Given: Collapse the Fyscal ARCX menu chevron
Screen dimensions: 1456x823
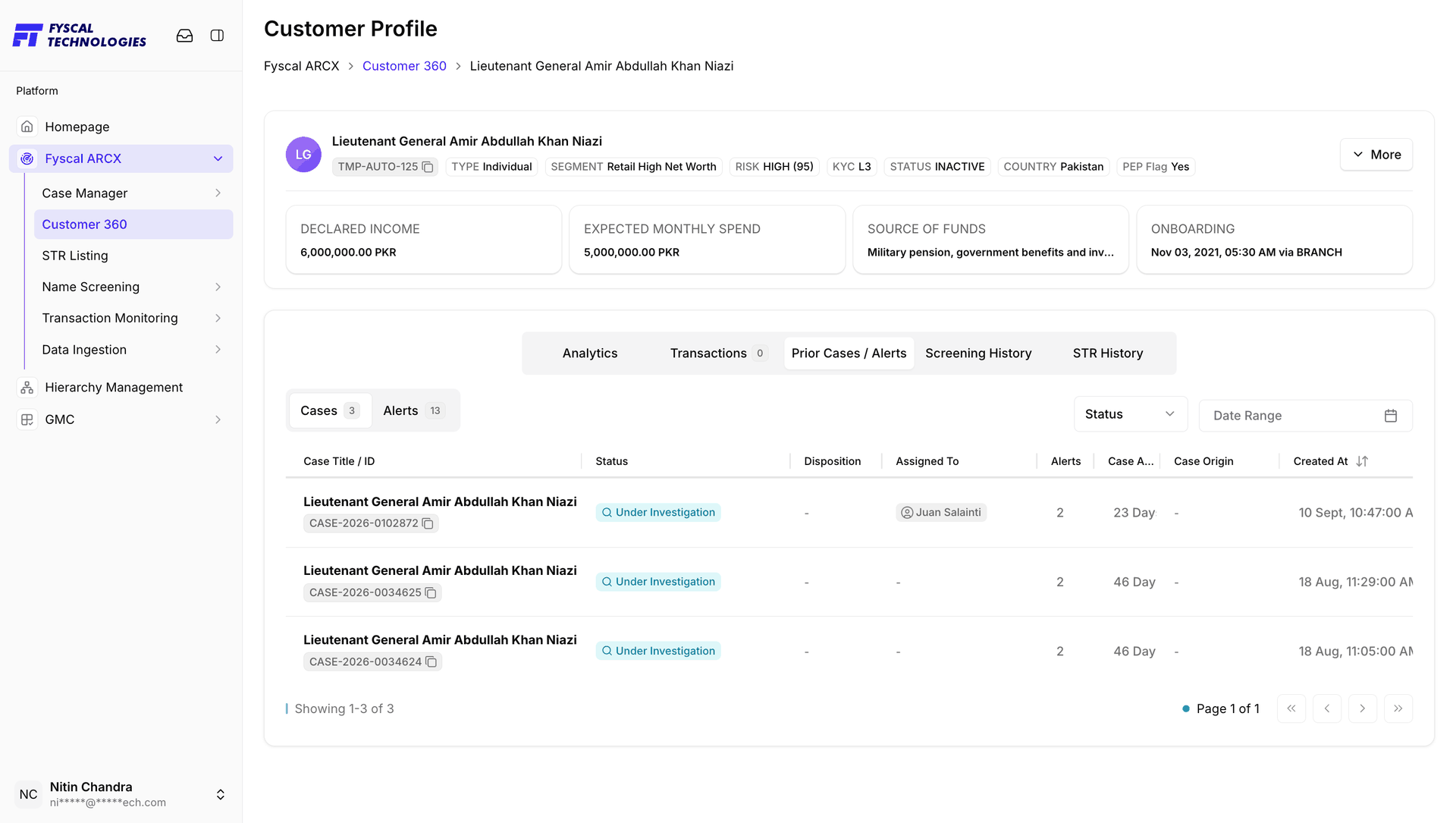Looking at the screenshot, I should [218, 159].
